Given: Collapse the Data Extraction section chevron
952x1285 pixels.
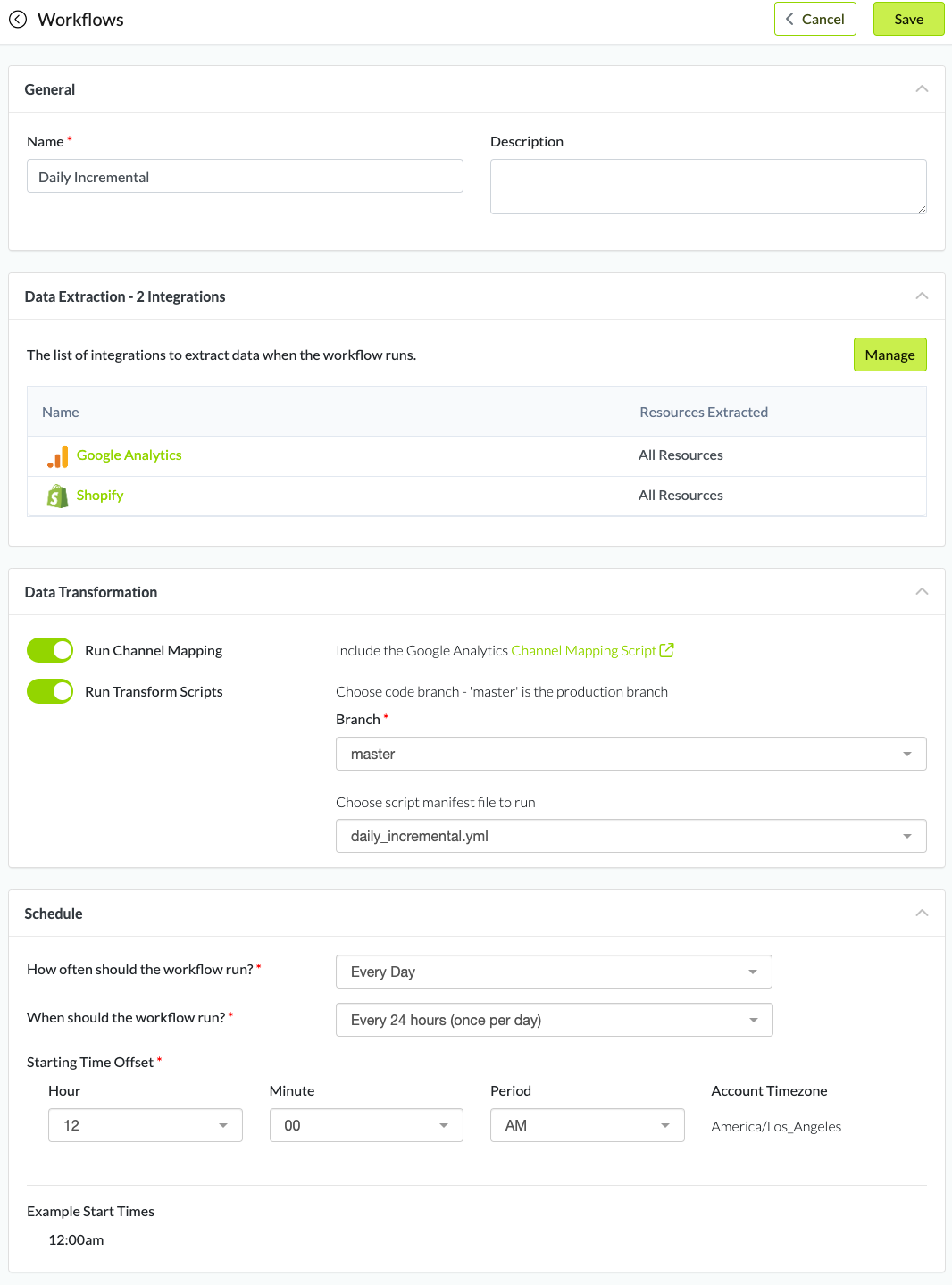Looking at the screenshot, I should [922, 296].
